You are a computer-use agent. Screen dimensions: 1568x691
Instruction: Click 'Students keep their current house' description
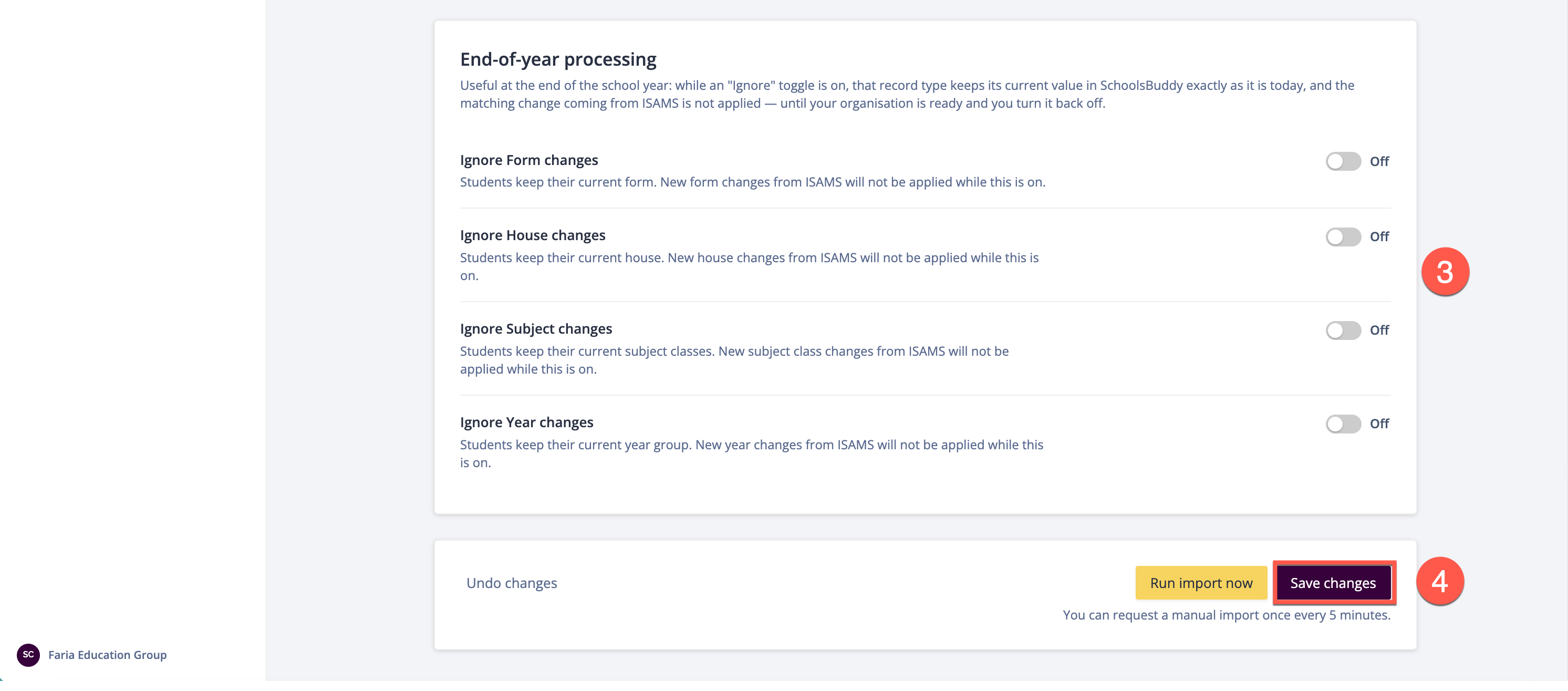pyautogui.click(x=749, y=266)
